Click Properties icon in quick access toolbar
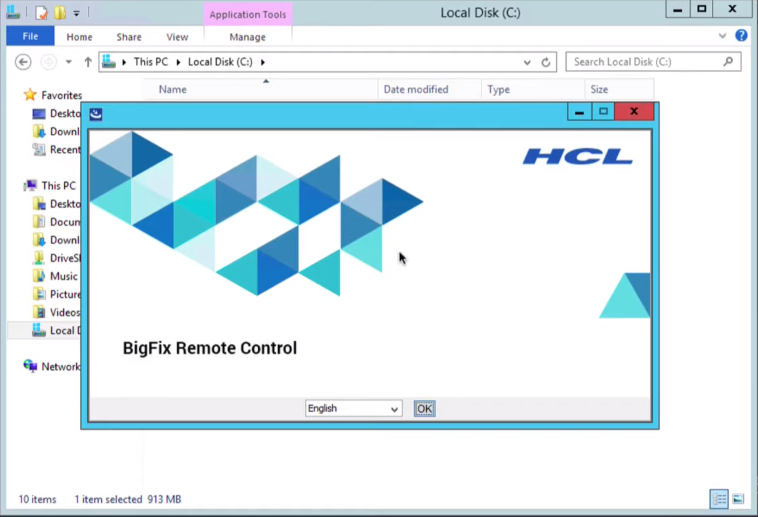The width and height of the screenshot is (758, 517). [42, 13]
